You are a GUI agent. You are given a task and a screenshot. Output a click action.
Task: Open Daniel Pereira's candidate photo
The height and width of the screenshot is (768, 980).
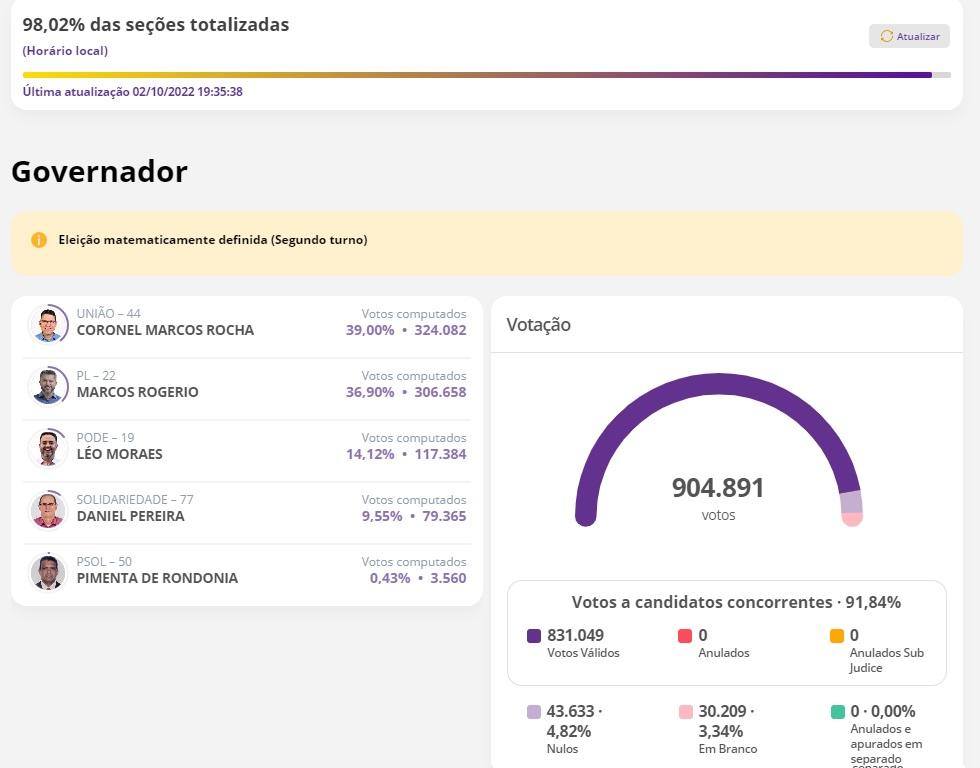48,510
